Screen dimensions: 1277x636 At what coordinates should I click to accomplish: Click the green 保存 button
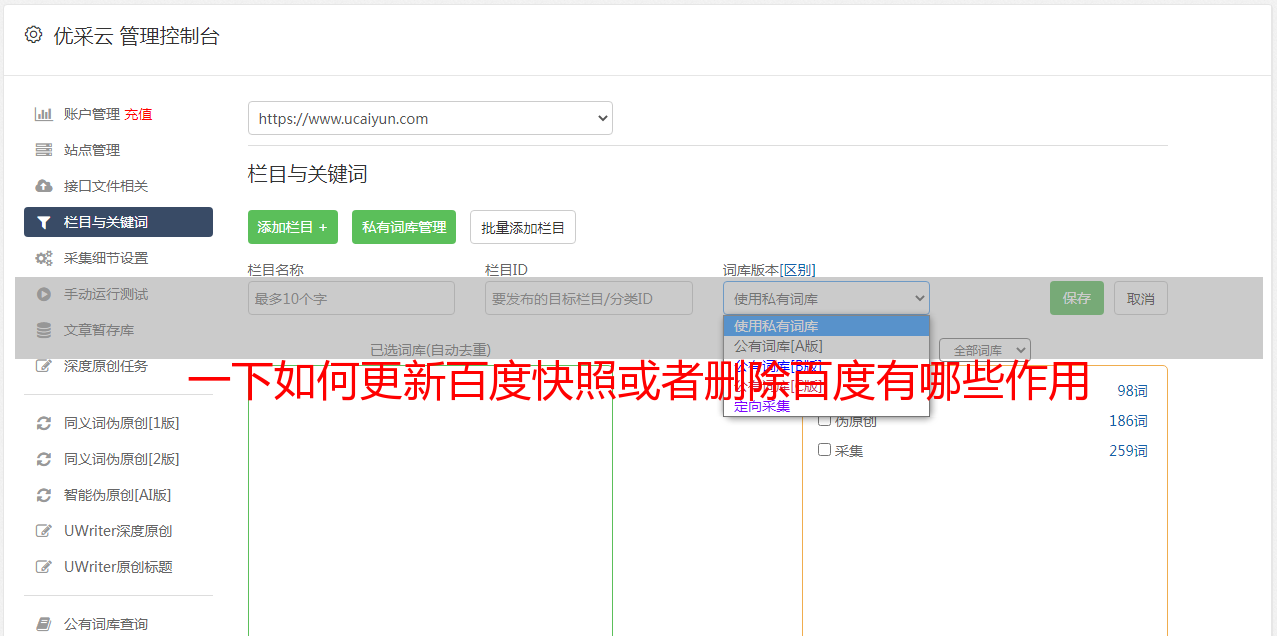(1077, 298)
